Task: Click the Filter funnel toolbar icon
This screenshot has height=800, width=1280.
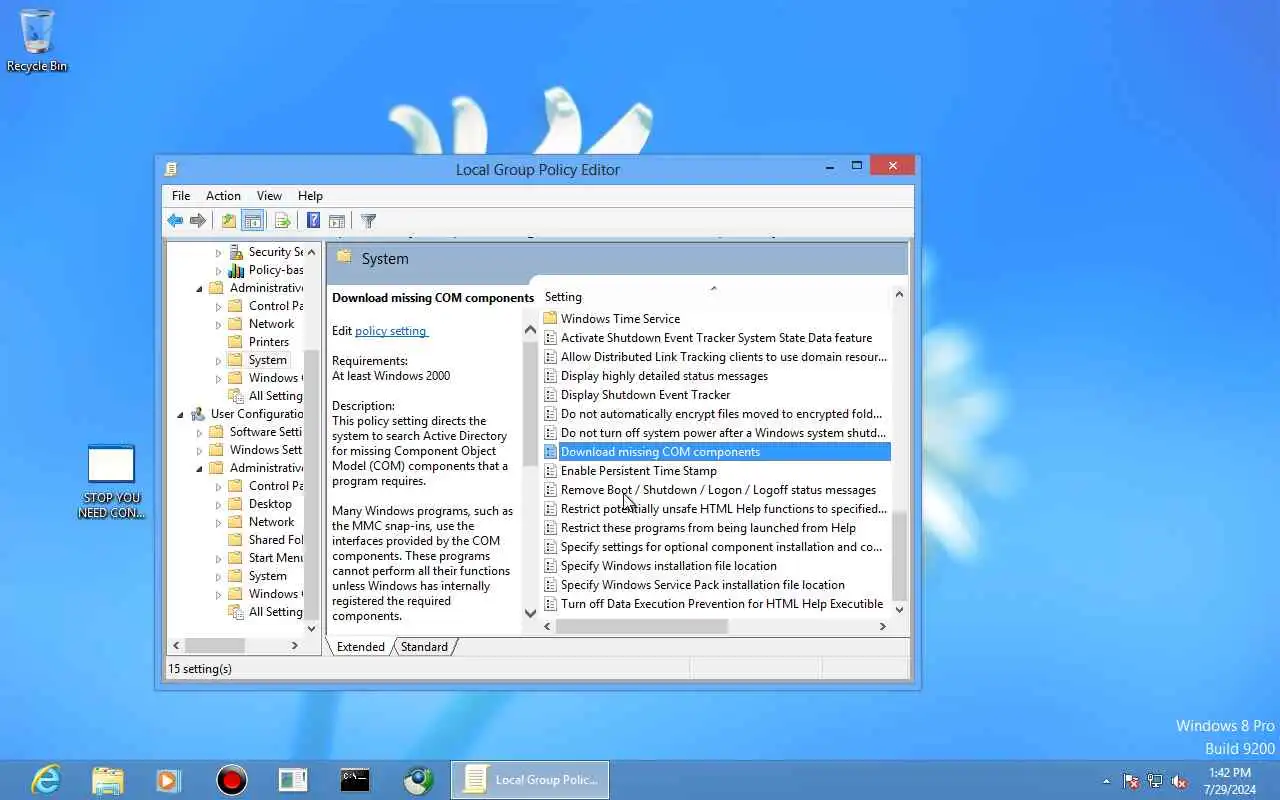Action: click(368, 221)
